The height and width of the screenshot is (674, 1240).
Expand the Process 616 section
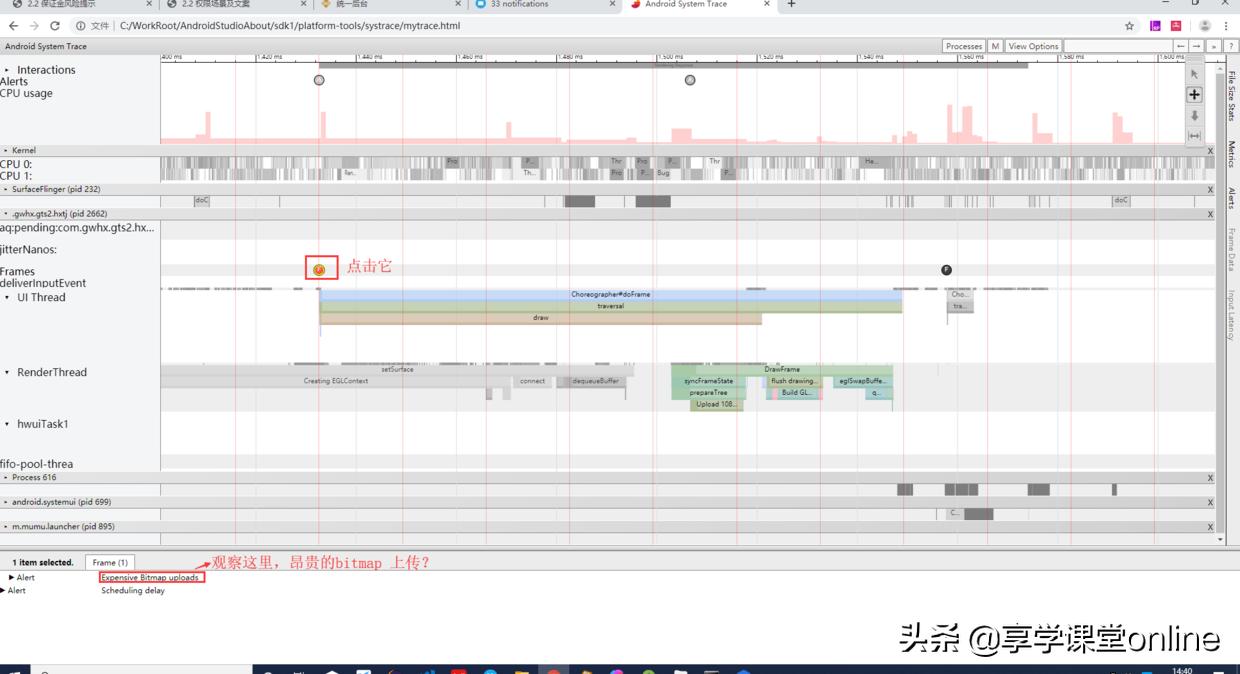[6, 478]
